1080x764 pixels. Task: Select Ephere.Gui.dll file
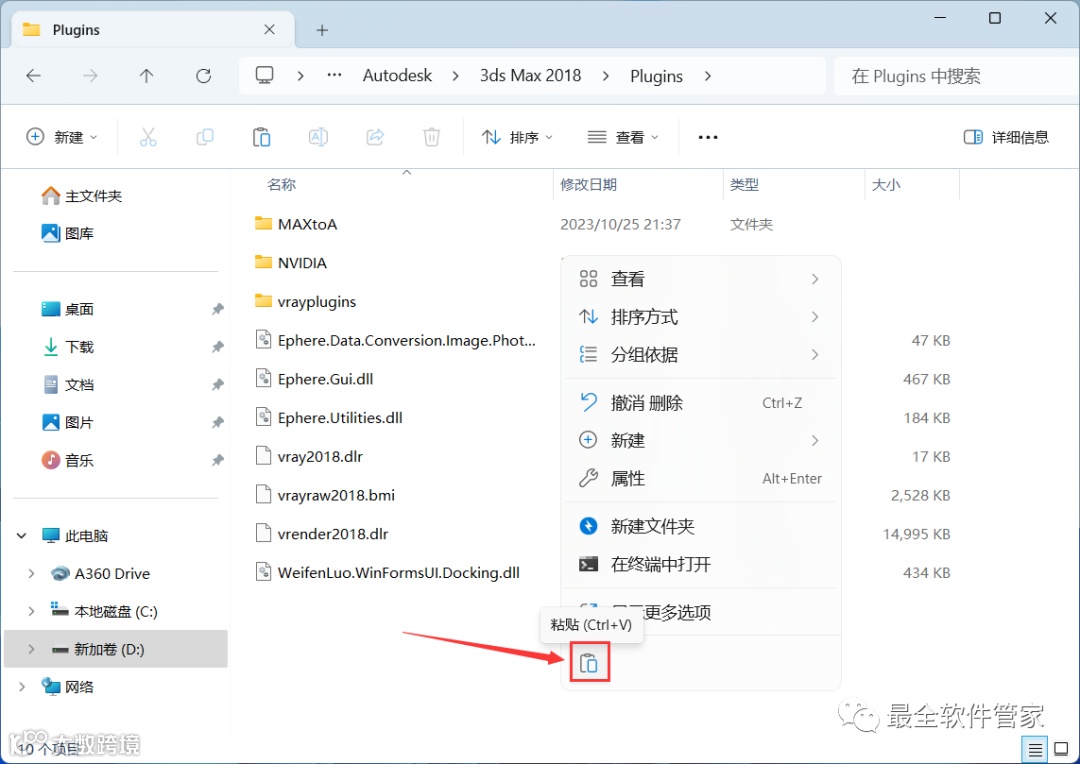point(325,379)
